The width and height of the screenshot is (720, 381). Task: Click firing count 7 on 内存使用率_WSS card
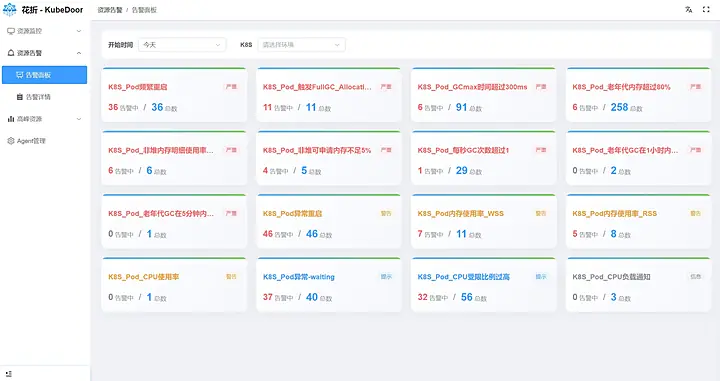click(x=420, y=234)
